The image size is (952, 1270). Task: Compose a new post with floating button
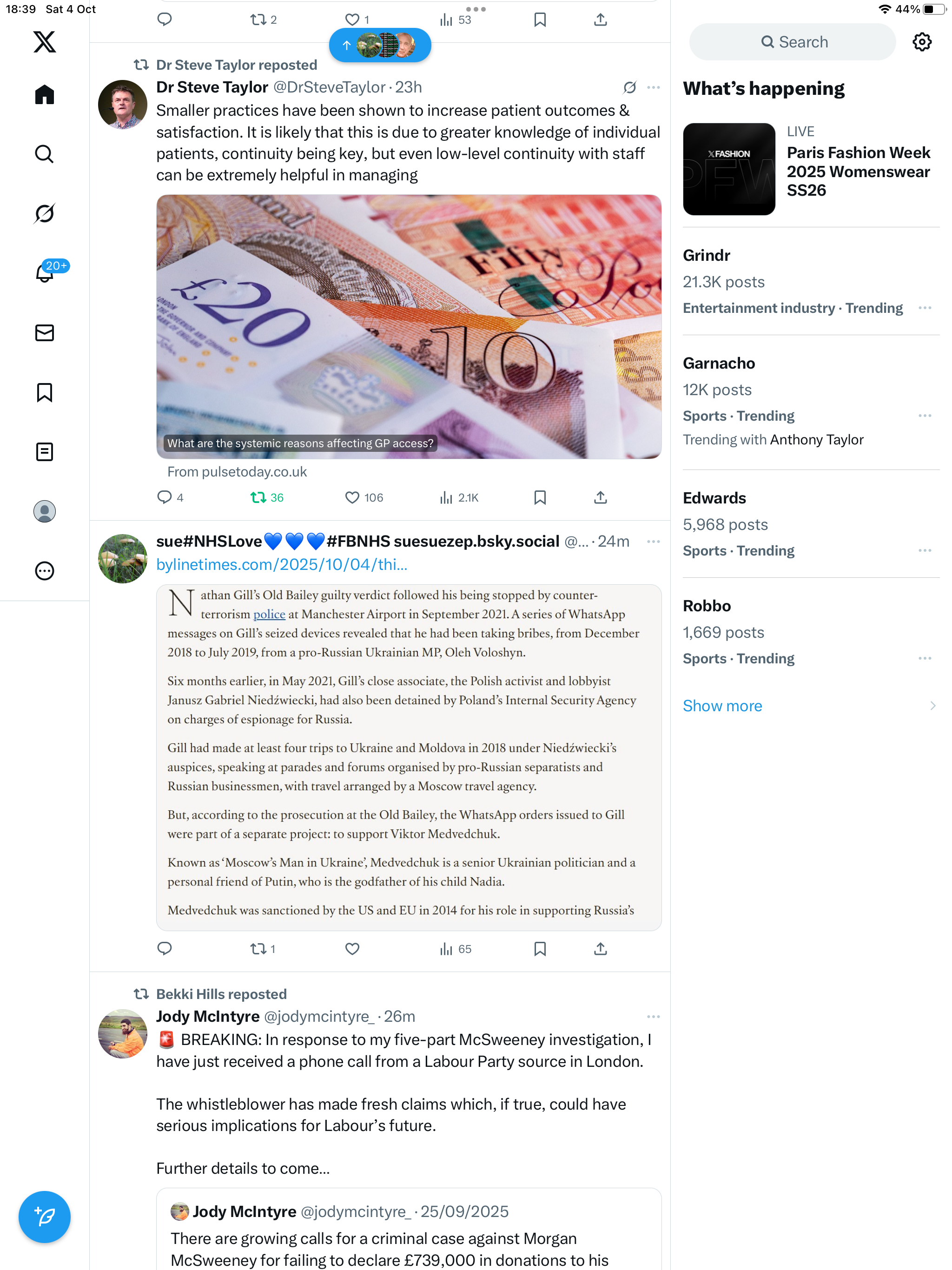click(x=44, y=1217)
